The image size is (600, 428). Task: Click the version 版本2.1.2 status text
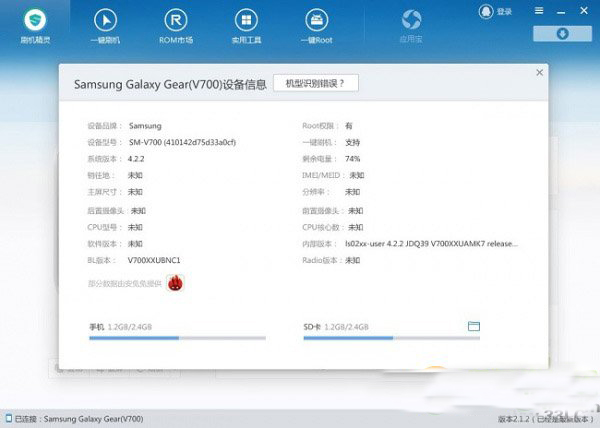[546, 419]
